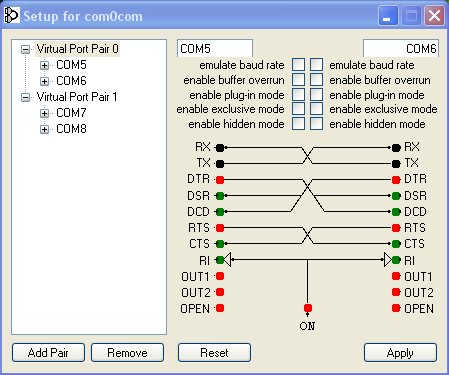Screen dimensions: 449x375
Task: Click the Add Pair button
Action: [x=48, y=352]
